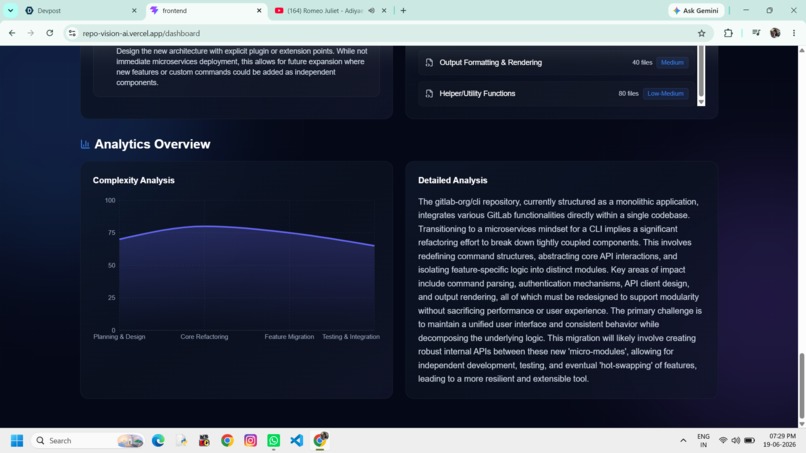Click the Output Formatting file icon
This screenshot has width=806, height=453.
click(429, 63)
